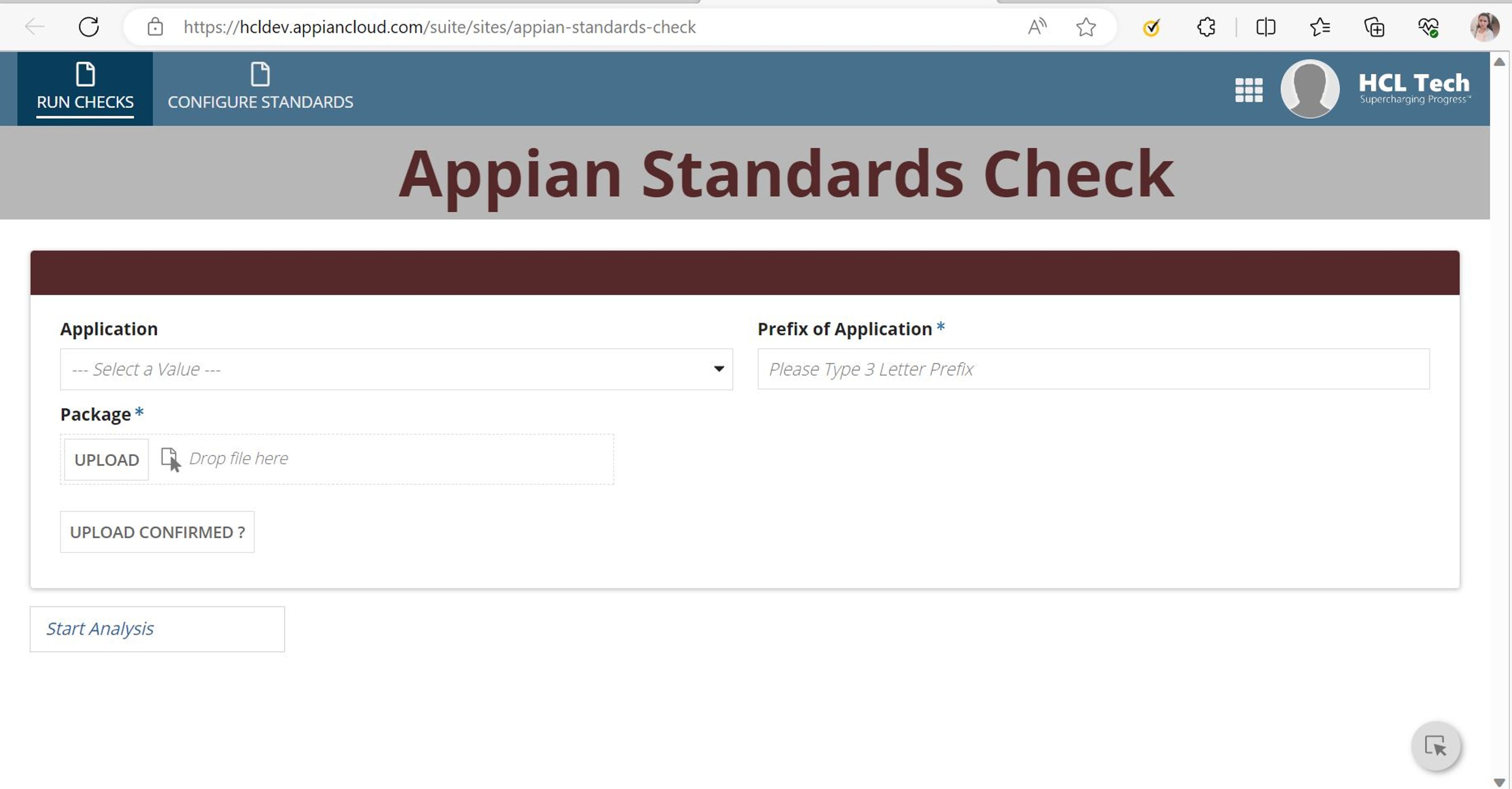The image size is (1512, 789).
Task: Click the HCL Tech logo
Action: pos(1415,88)
